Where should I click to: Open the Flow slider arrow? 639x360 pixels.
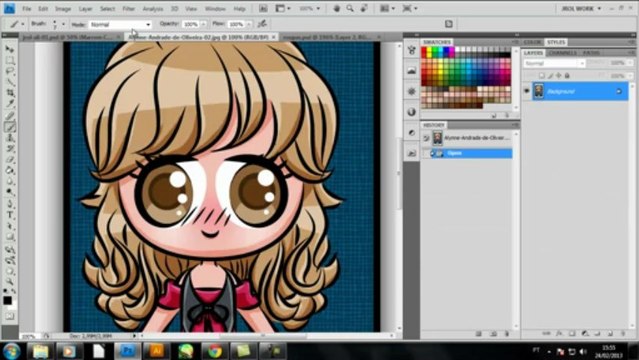point(249,24)
